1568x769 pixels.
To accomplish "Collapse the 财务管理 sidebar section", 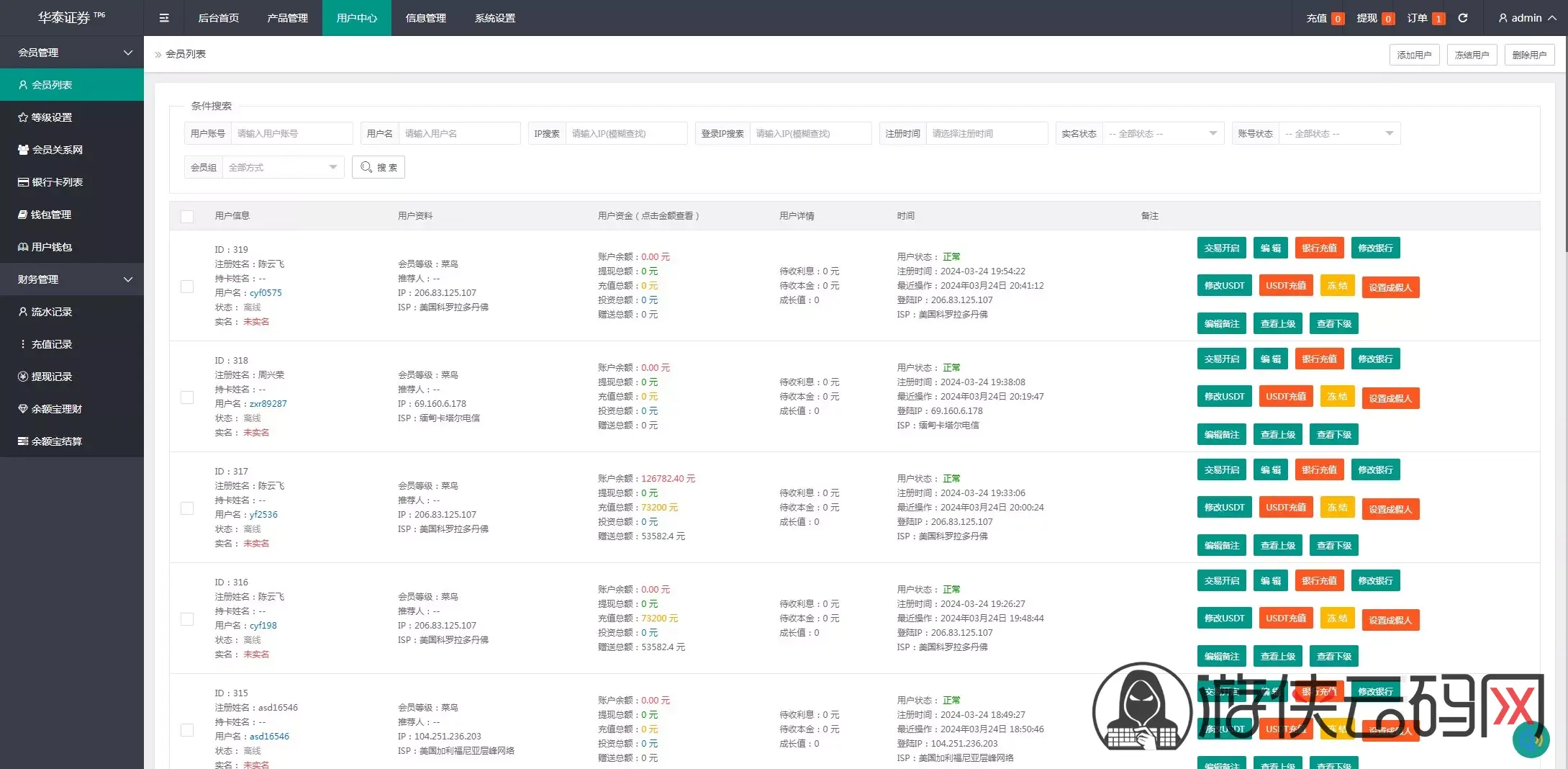I will coord(72,279).
